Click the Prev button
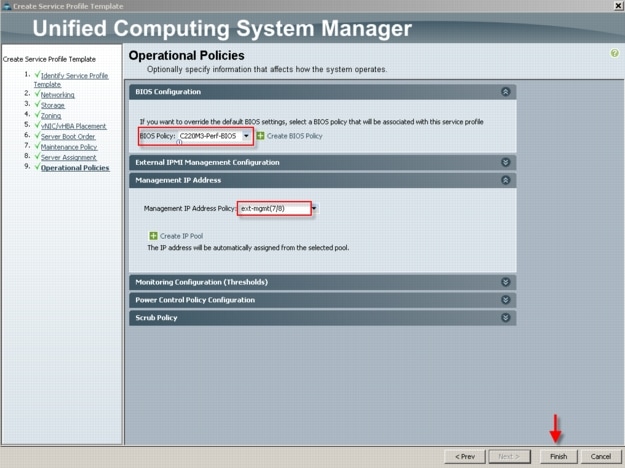Viewport: 625px width, 468px height. [465, 456]
